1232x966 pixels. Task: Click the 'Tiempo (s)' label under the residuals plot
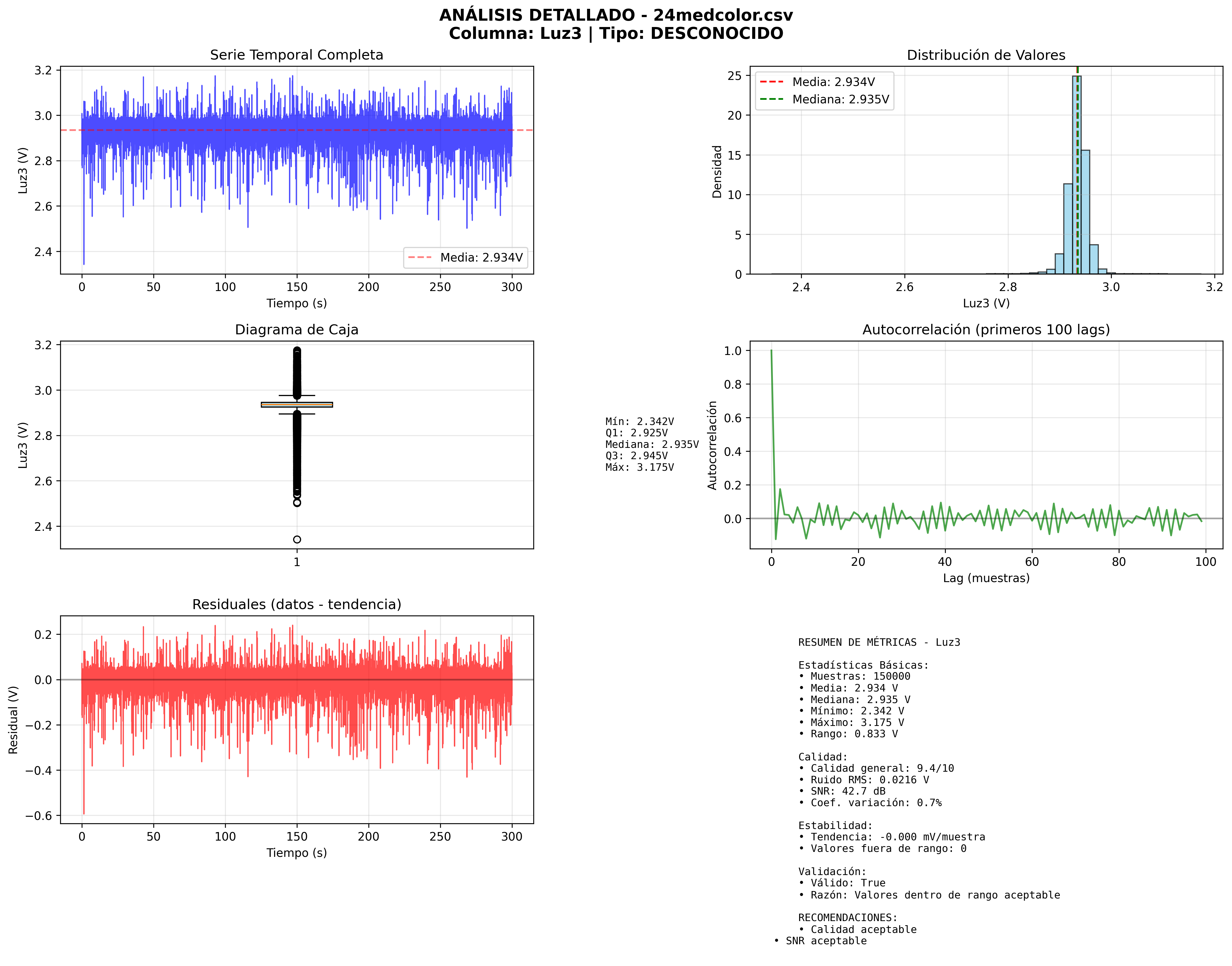point(296,853)
